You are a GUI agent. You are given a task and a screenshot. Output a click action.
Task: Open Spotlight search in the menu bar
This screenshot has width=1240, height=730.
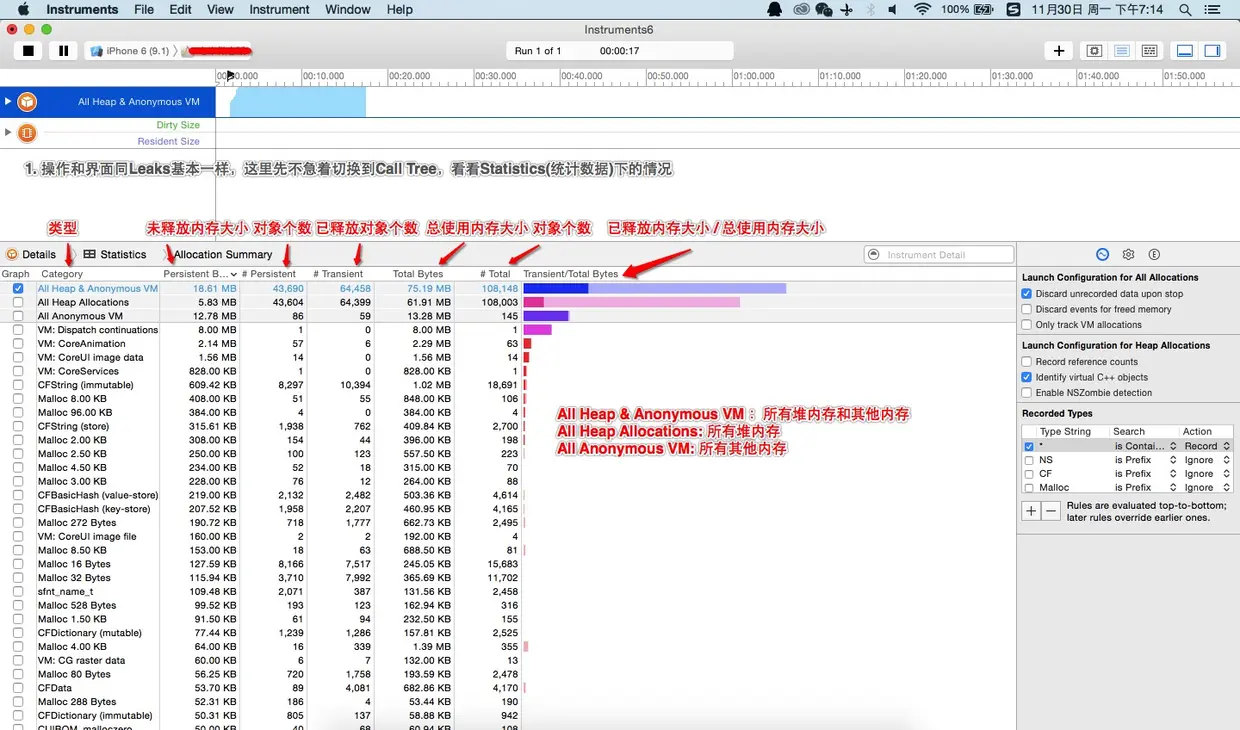(x=1185, y=9)
